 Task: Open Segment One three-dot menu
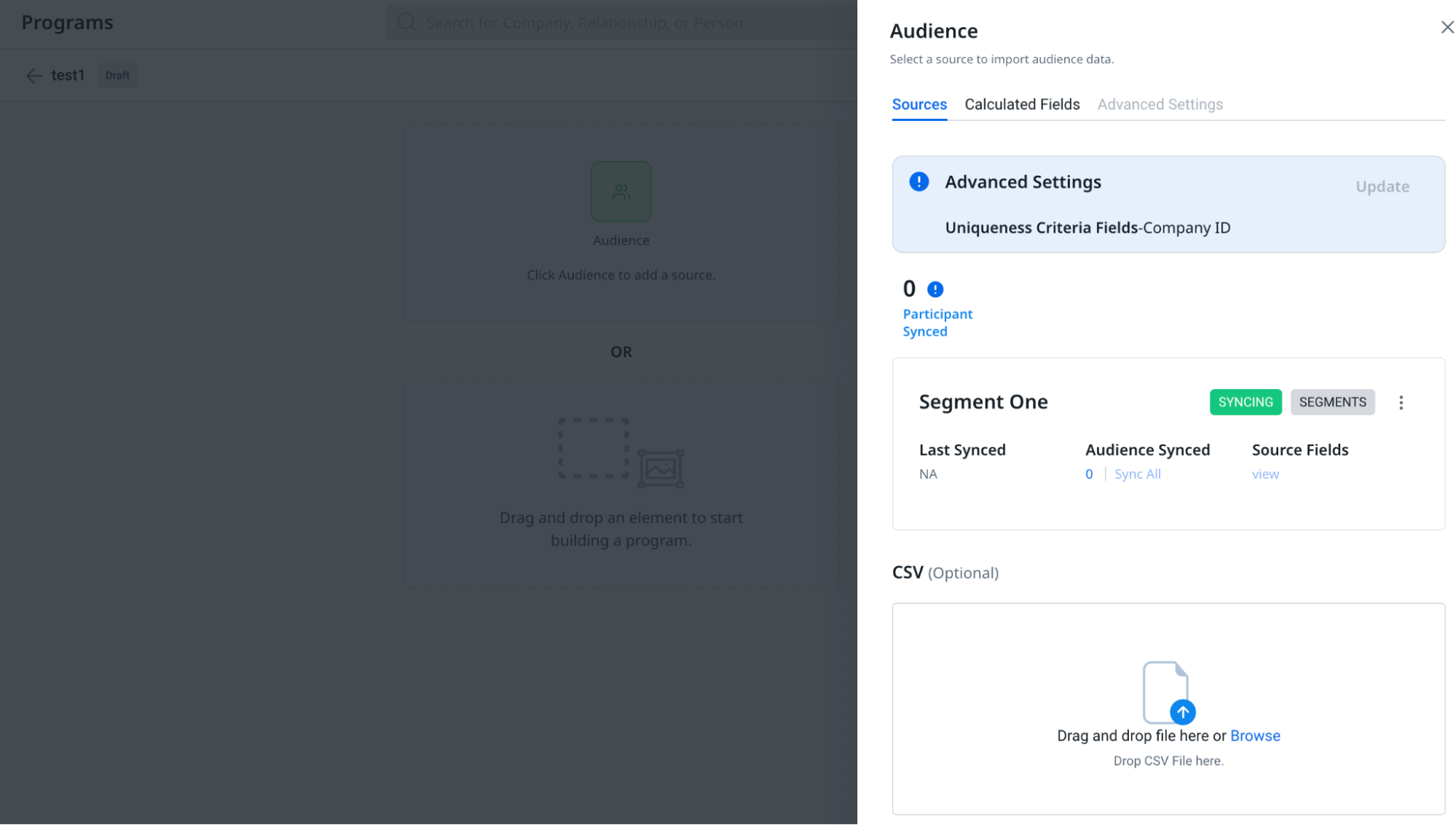pos(1401,402)
